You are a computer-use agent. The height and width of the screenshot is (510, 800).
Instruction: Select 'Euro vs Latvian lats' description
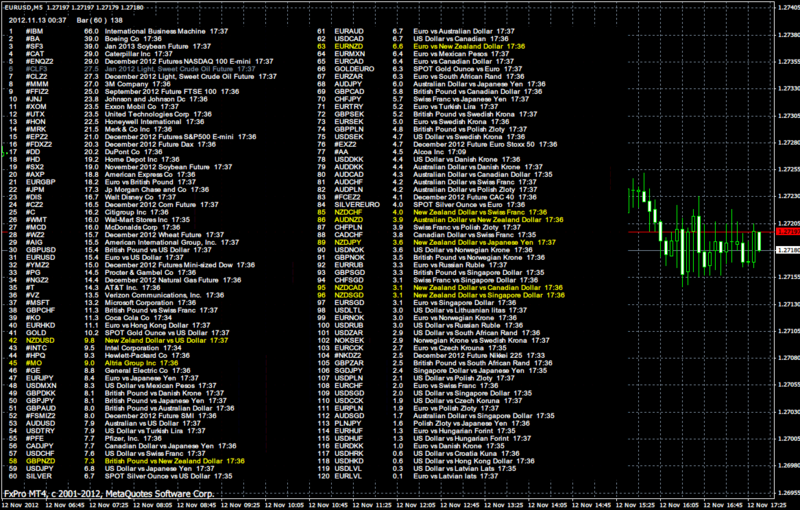coord(444,476)
